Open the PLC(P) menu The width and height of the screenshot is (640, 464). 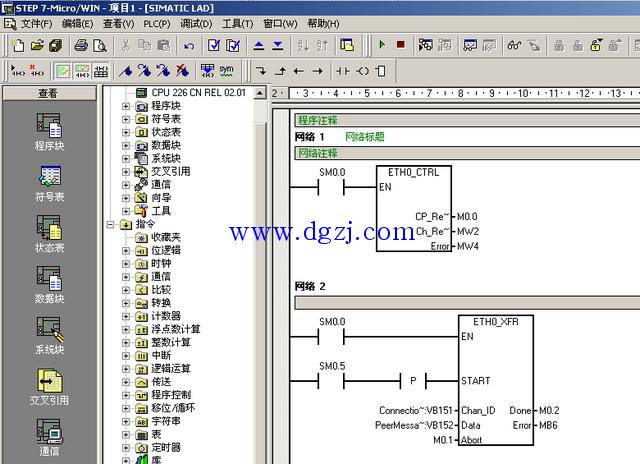pyautogui.click(x=157, y=24)
